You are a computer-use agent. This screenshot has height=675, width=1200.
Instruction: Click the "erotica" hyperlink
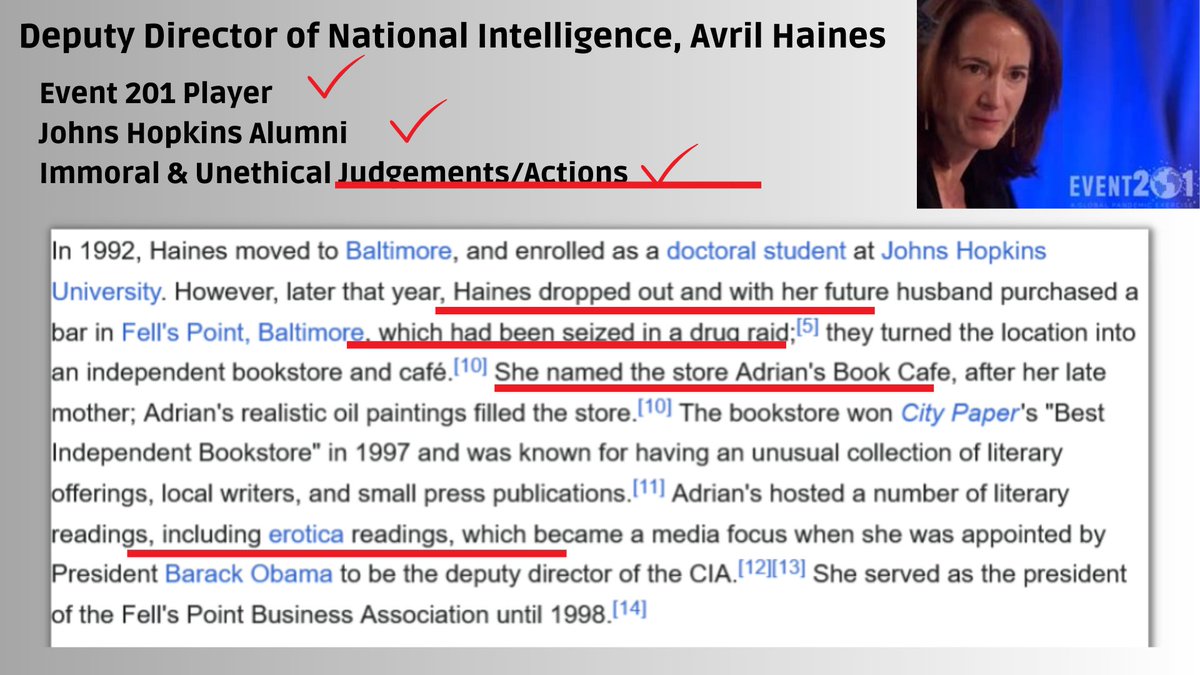[x=306, y=535]
